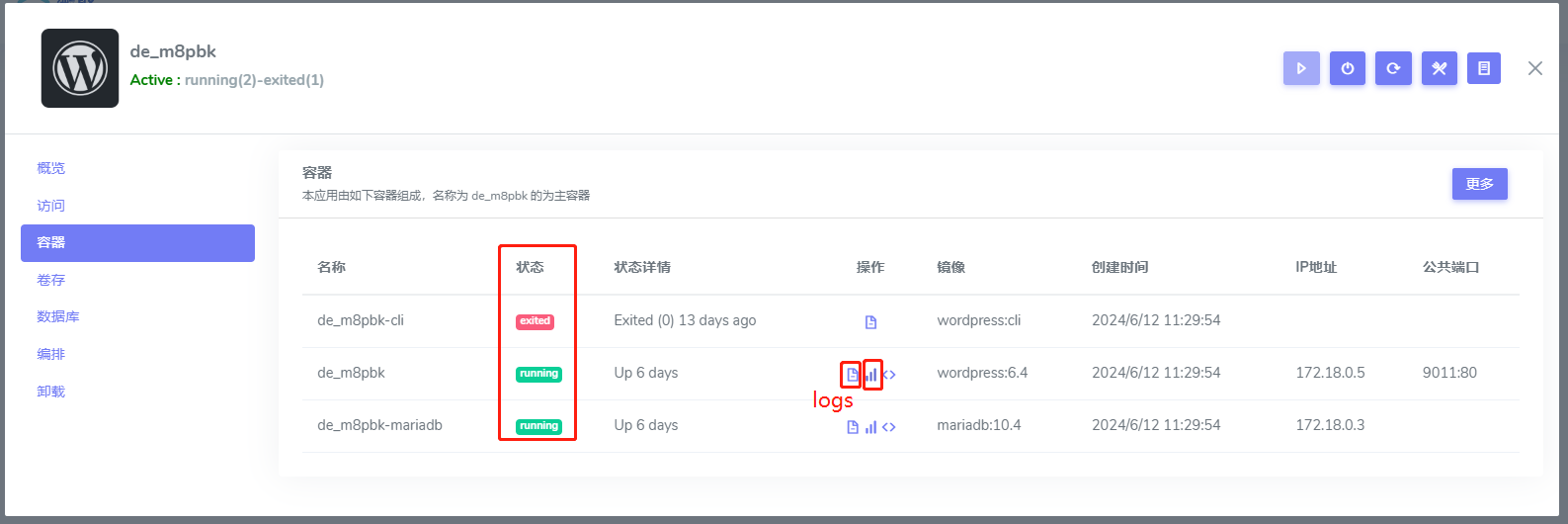Screen dimensions: 1568x524
Task: Open code terminal icon for de_m8pbk-mariadb
Action: click(x=889, y=427)
